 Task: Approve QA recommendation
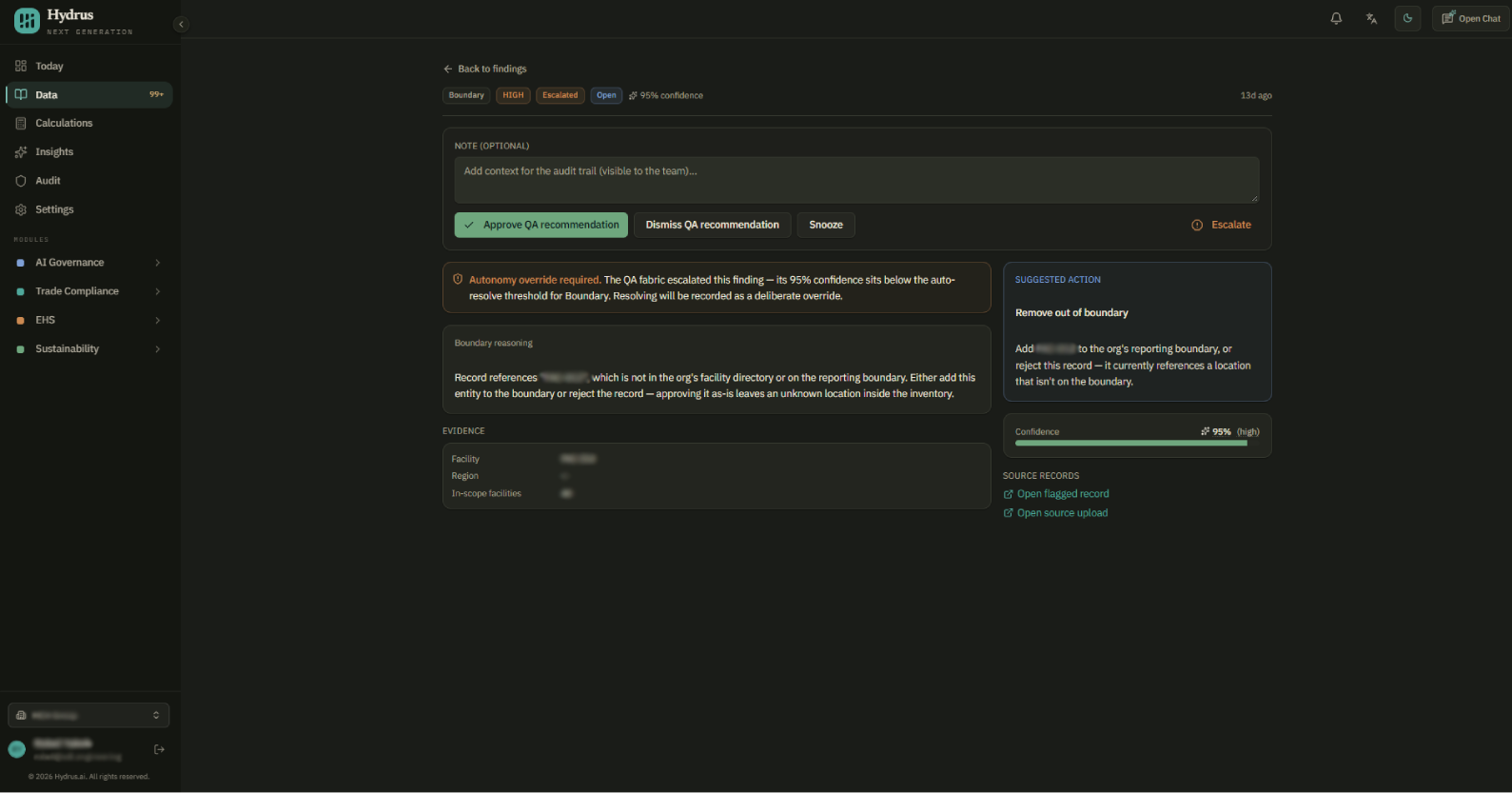coord(541,225)
